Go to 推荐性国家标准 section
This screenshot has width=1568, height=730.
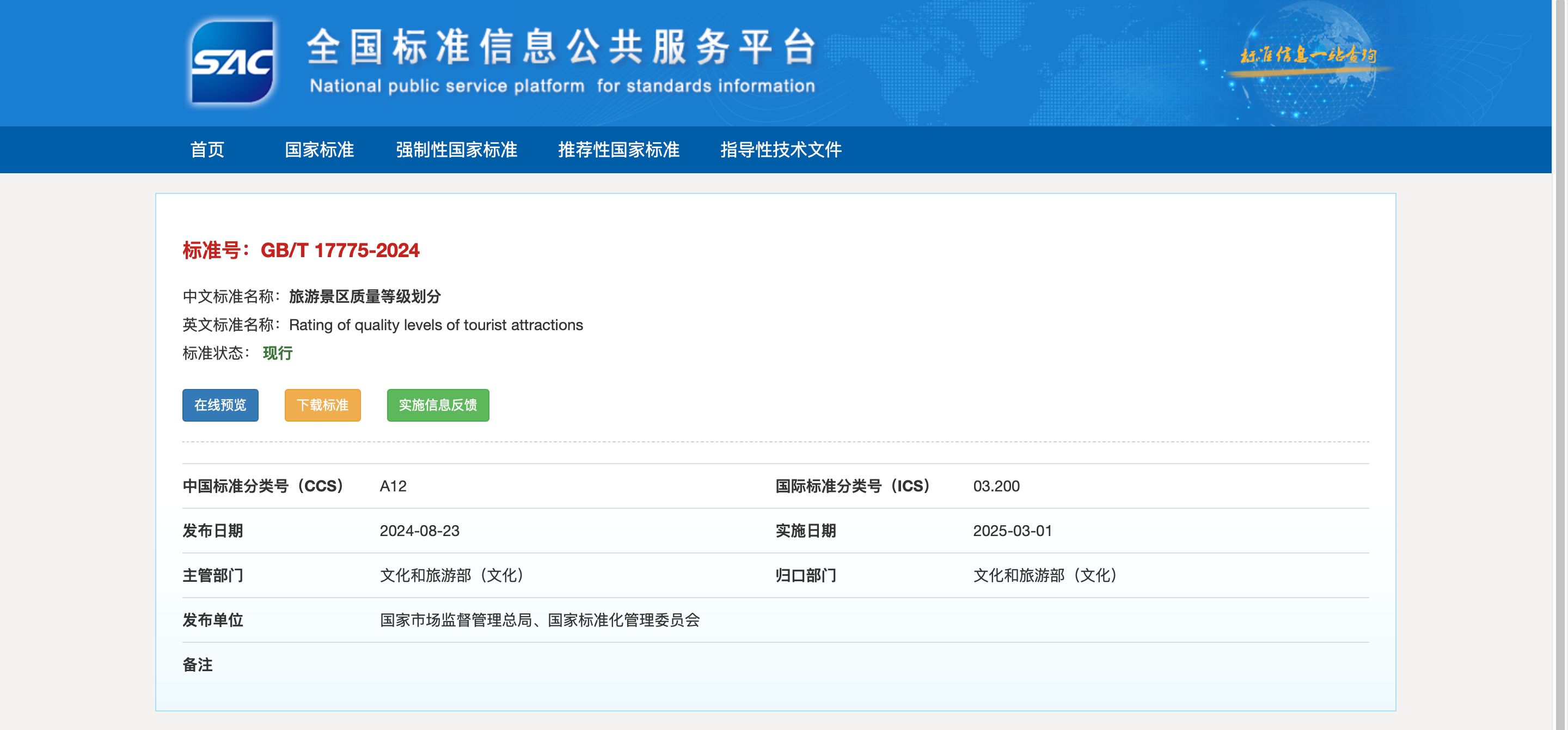coord(618,150)
